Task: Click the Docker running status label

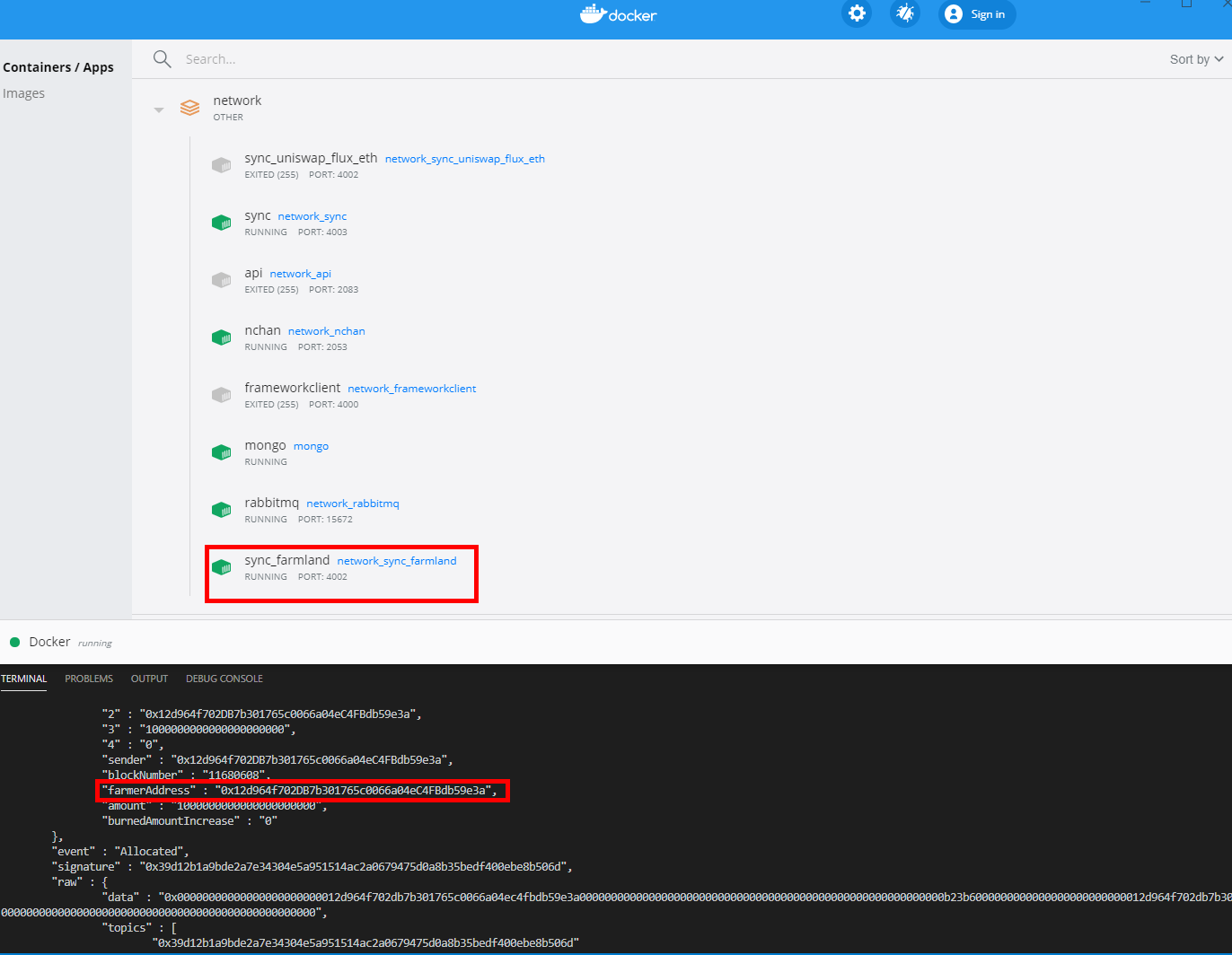Action: coord(95,644)
